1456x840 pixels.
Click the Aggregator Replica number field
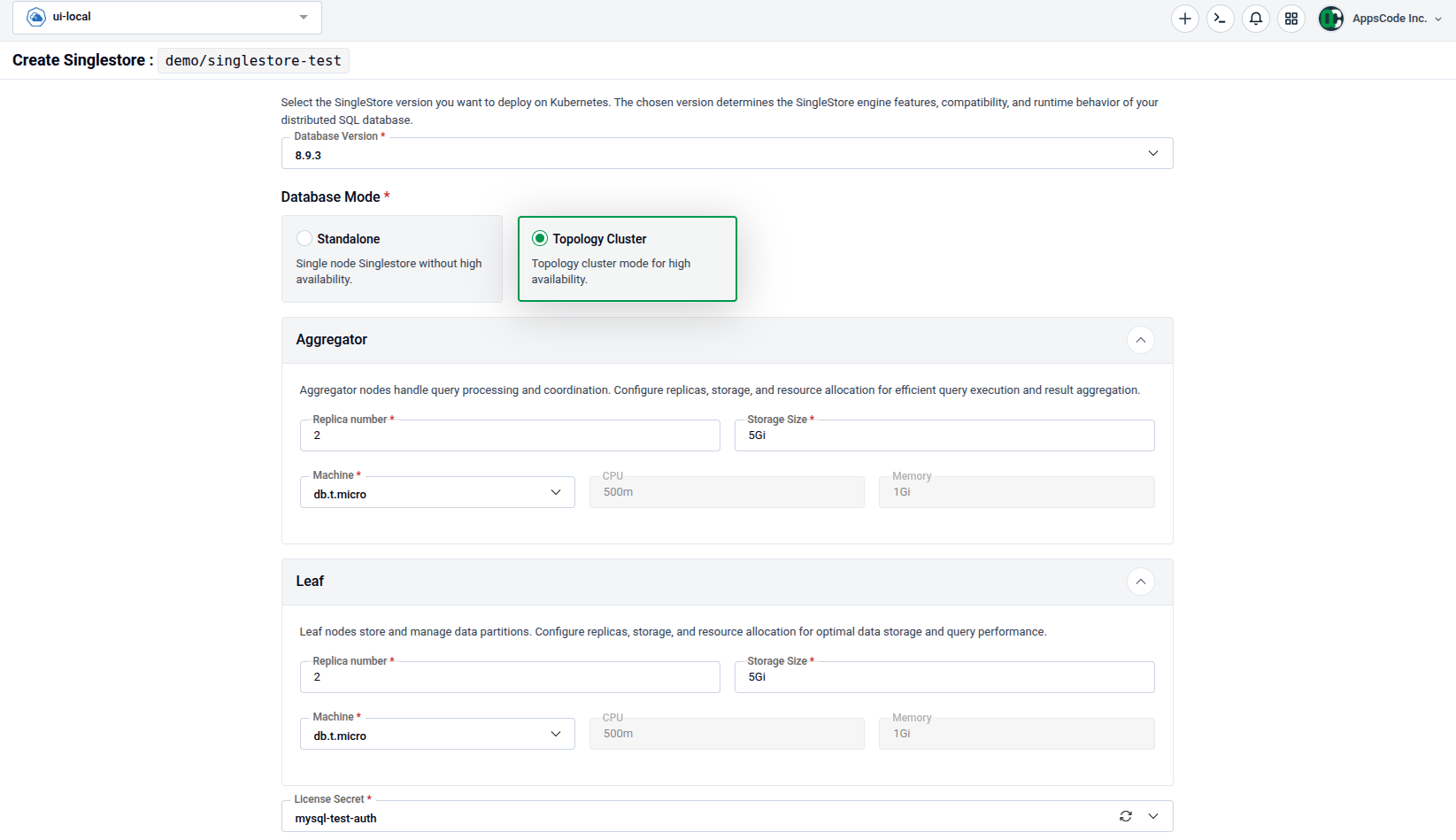pyautogui.click(x=510, y=435)
